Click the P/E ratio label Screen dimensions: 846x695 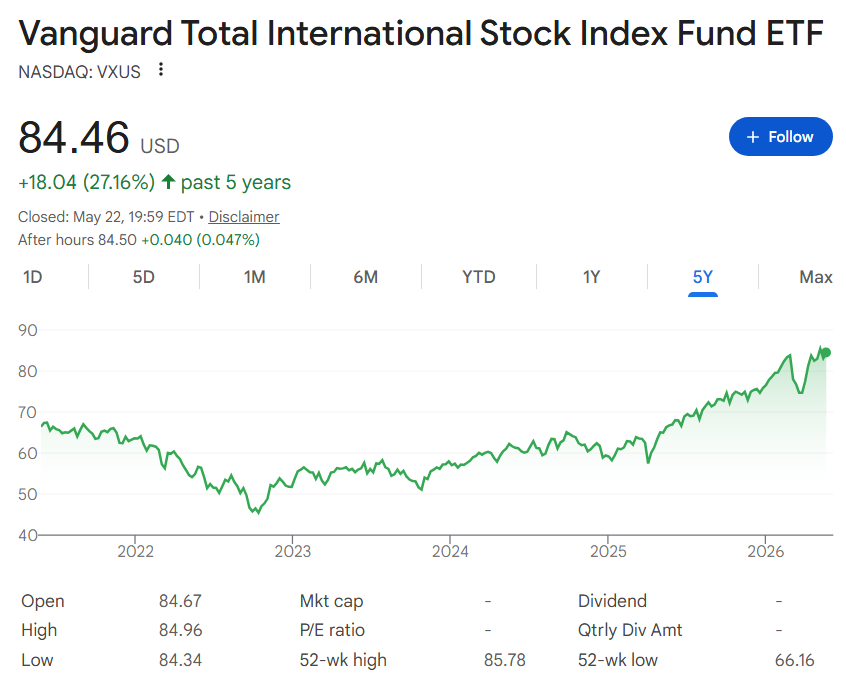[332, 630]
